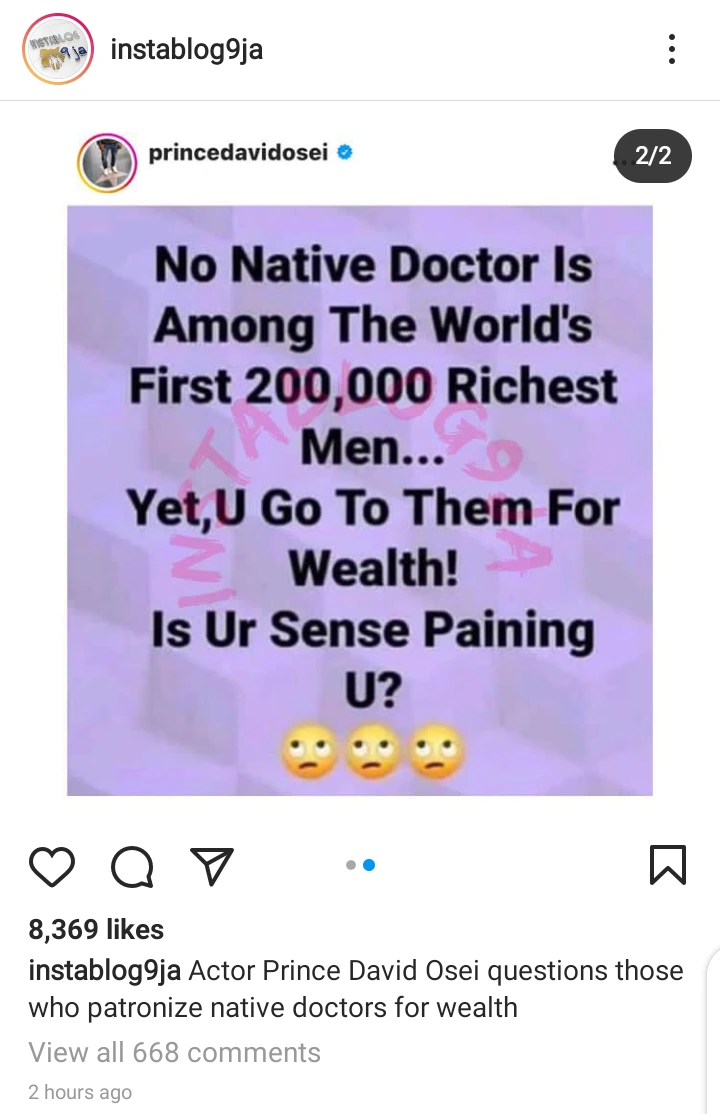Open the three-dot options menu
The width and height of the screenshot is (720, 1114).
click(672, 49)
